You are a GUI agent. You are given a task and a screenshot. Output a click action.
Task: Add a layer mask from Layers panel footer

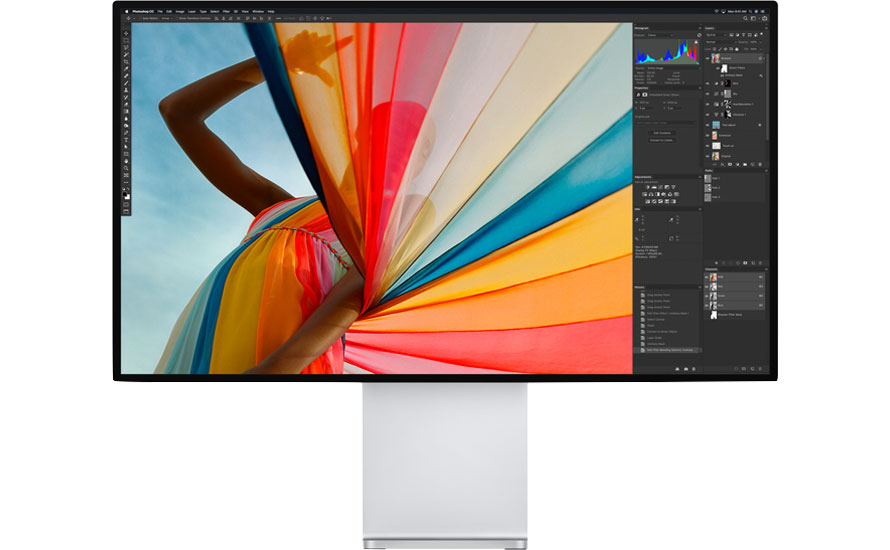[730, 165]
